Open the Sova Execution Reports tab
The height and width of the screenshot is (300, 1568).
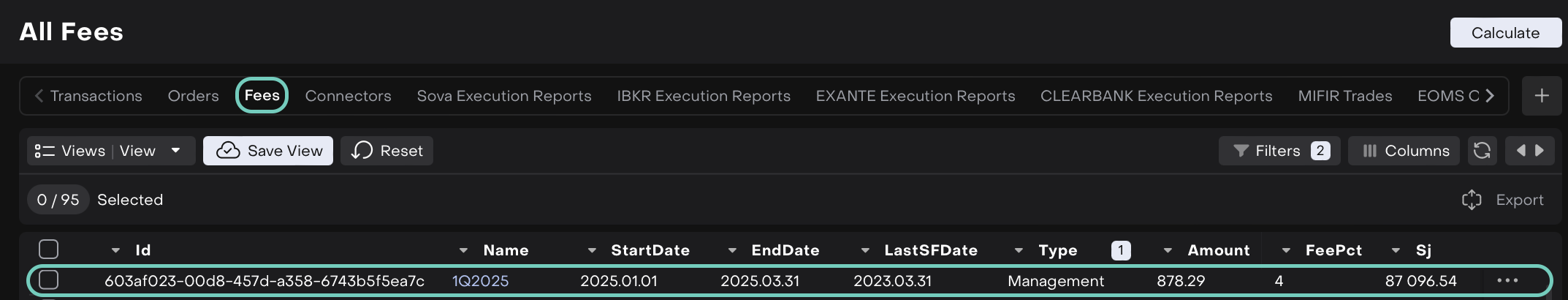(504, 96)
